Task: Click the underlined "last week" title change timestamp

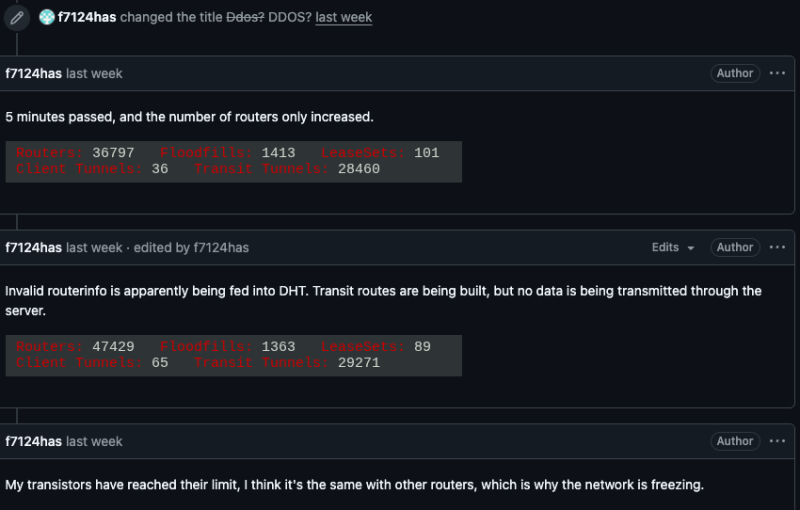Action: pyautogui.click(x=343, y=18)
